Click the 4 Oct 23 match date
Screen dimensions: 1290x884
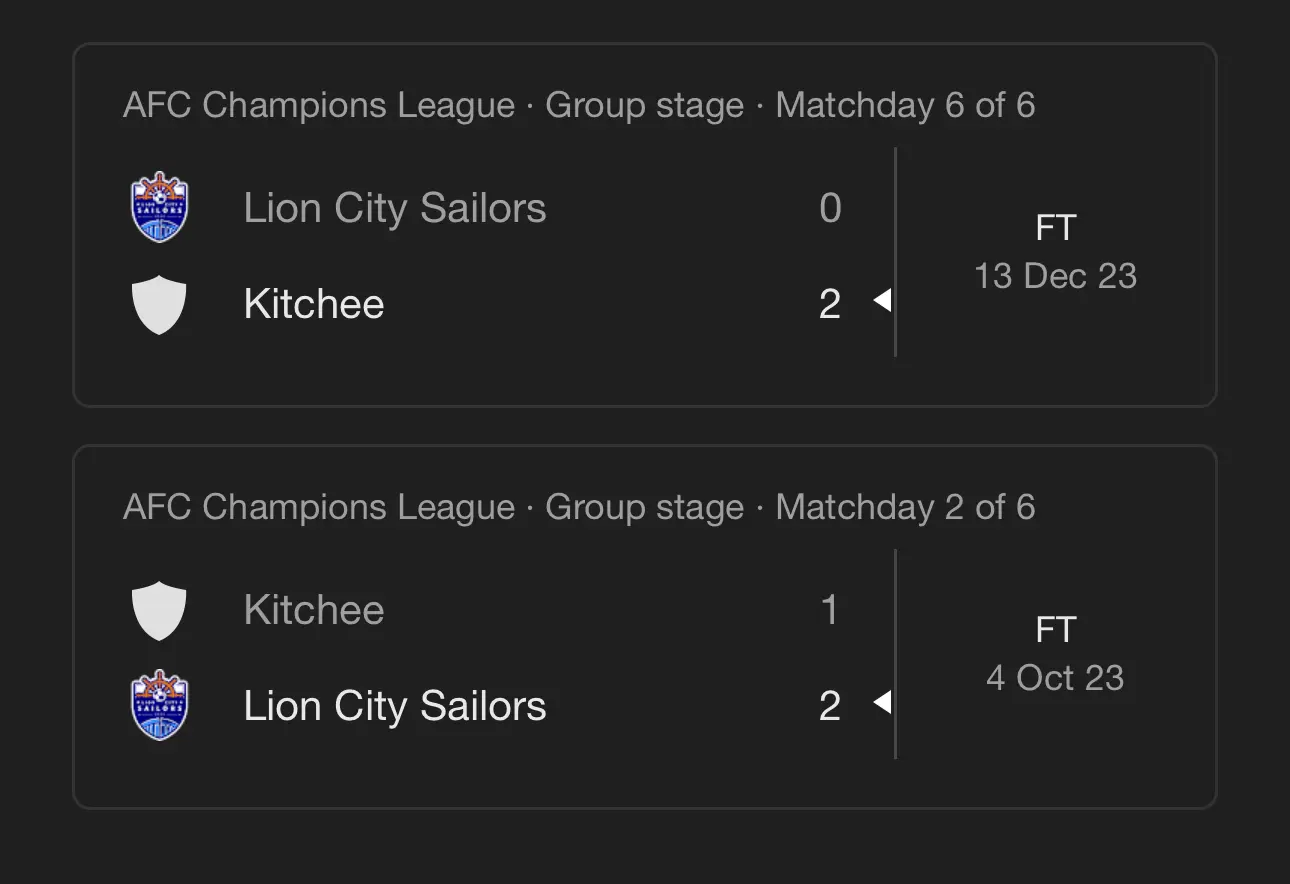1055,678
